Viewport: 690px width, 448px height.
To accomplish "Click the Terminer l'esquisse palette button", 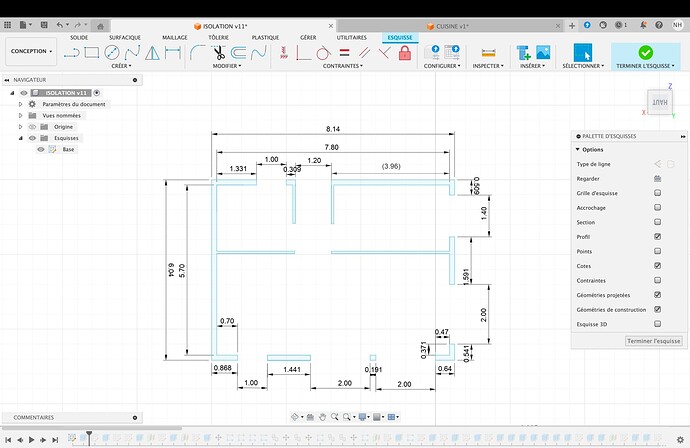I will click(653, 341).
